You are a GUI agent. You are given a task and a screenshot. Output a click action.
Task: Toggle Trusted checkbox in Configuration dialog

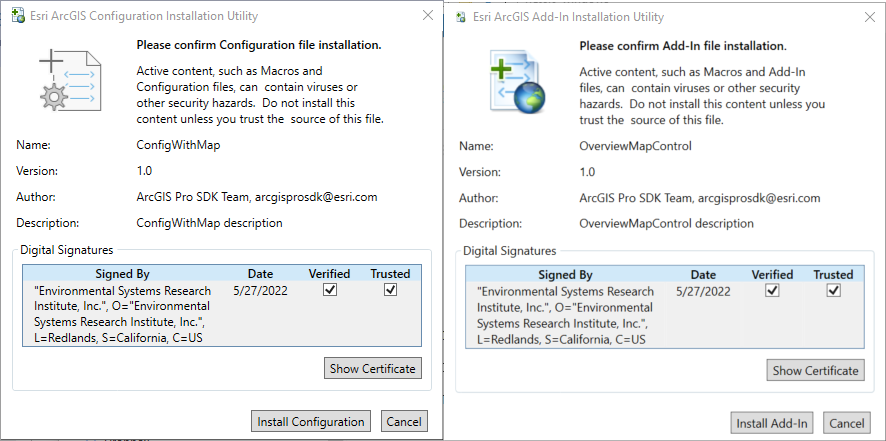[x=390, y=289]
